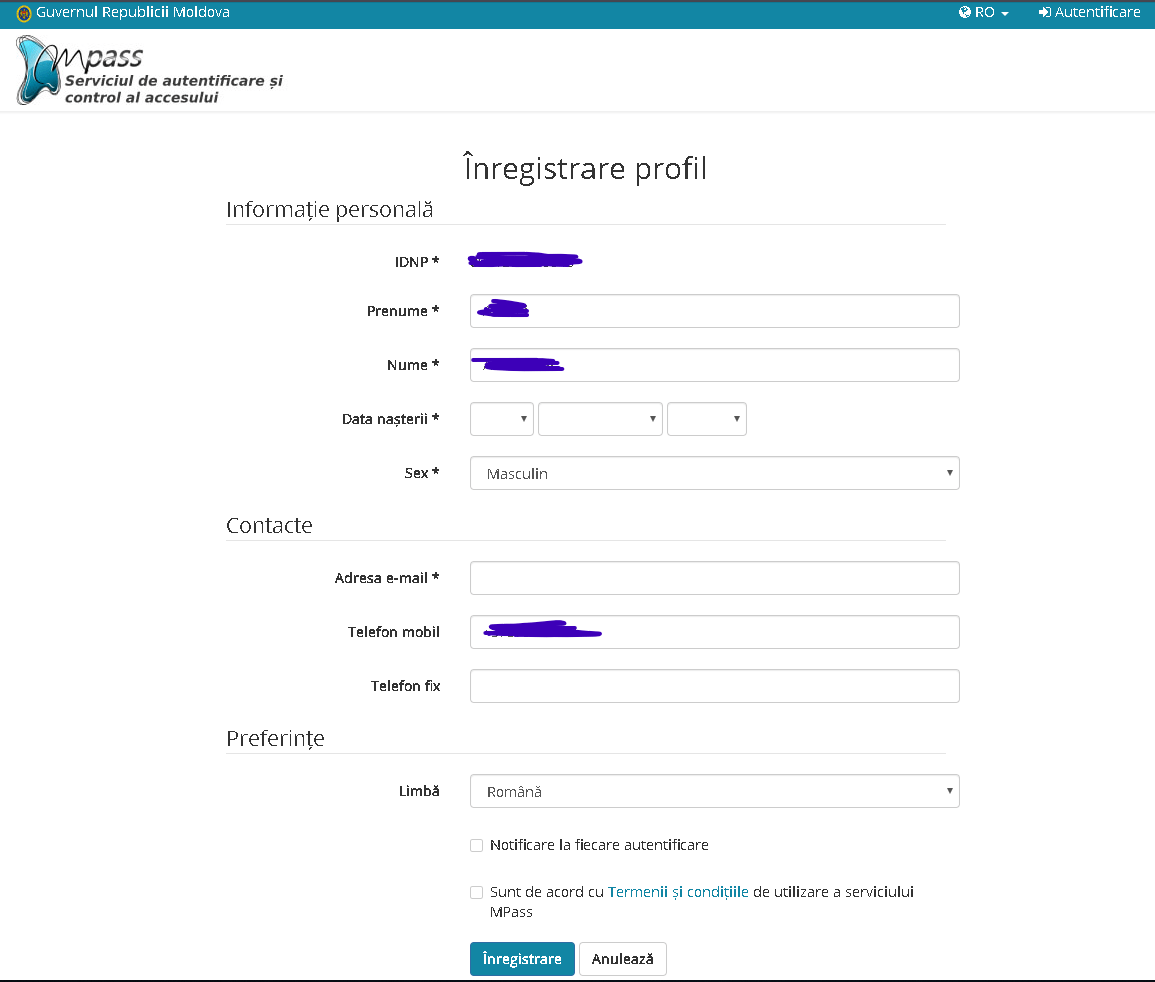Open the Autentificare login link
Image resolution: width=1155 pixels, height=982 pixels.
click(1089, 13)
